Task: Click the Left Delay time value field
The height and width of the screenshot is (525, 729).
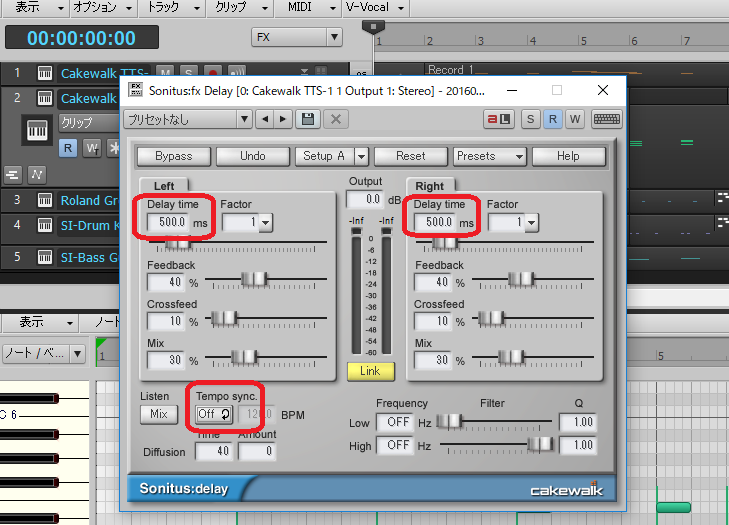Action: 167,222
